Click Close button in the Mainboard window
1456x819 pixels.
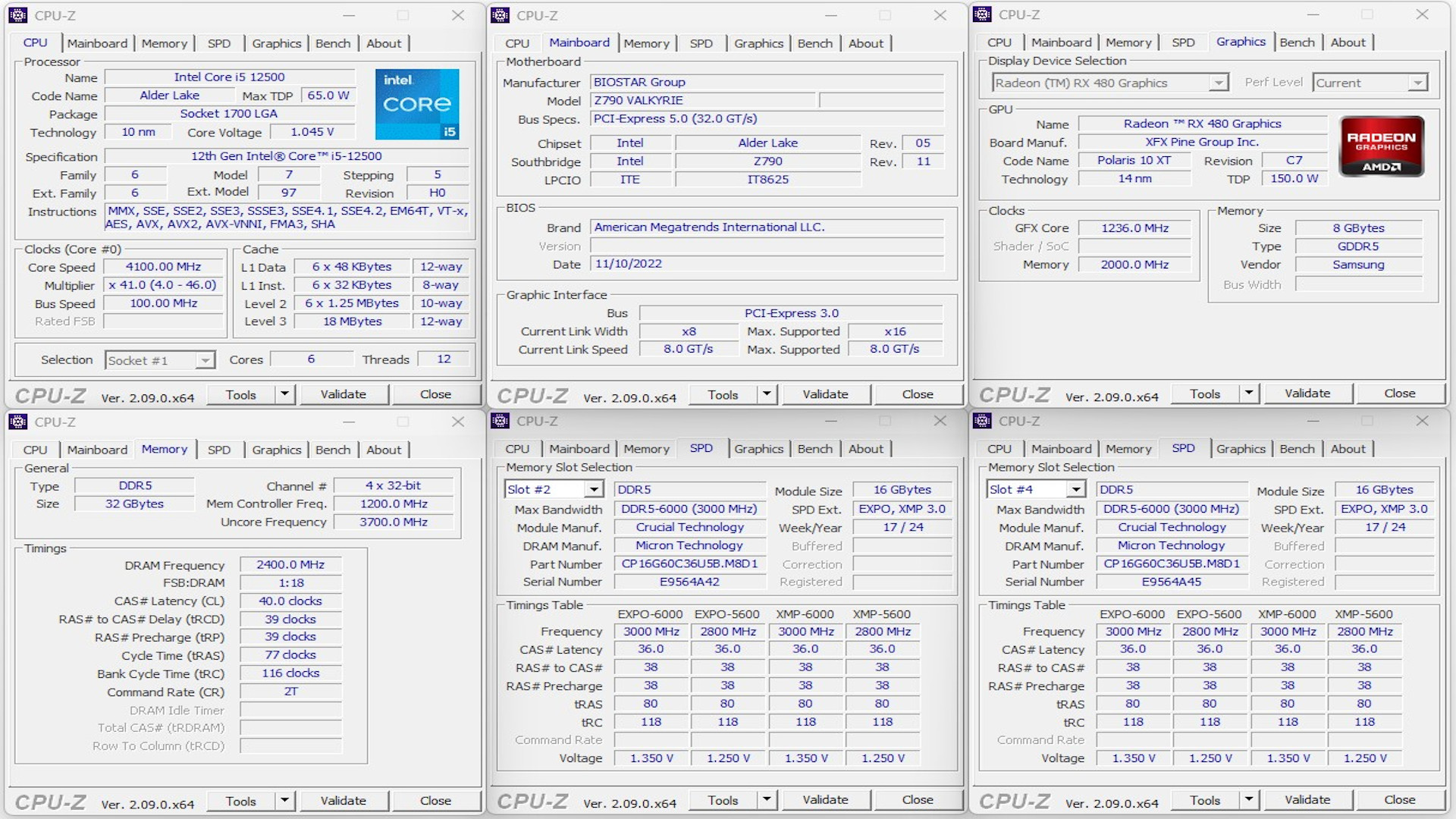pos(918,394)
